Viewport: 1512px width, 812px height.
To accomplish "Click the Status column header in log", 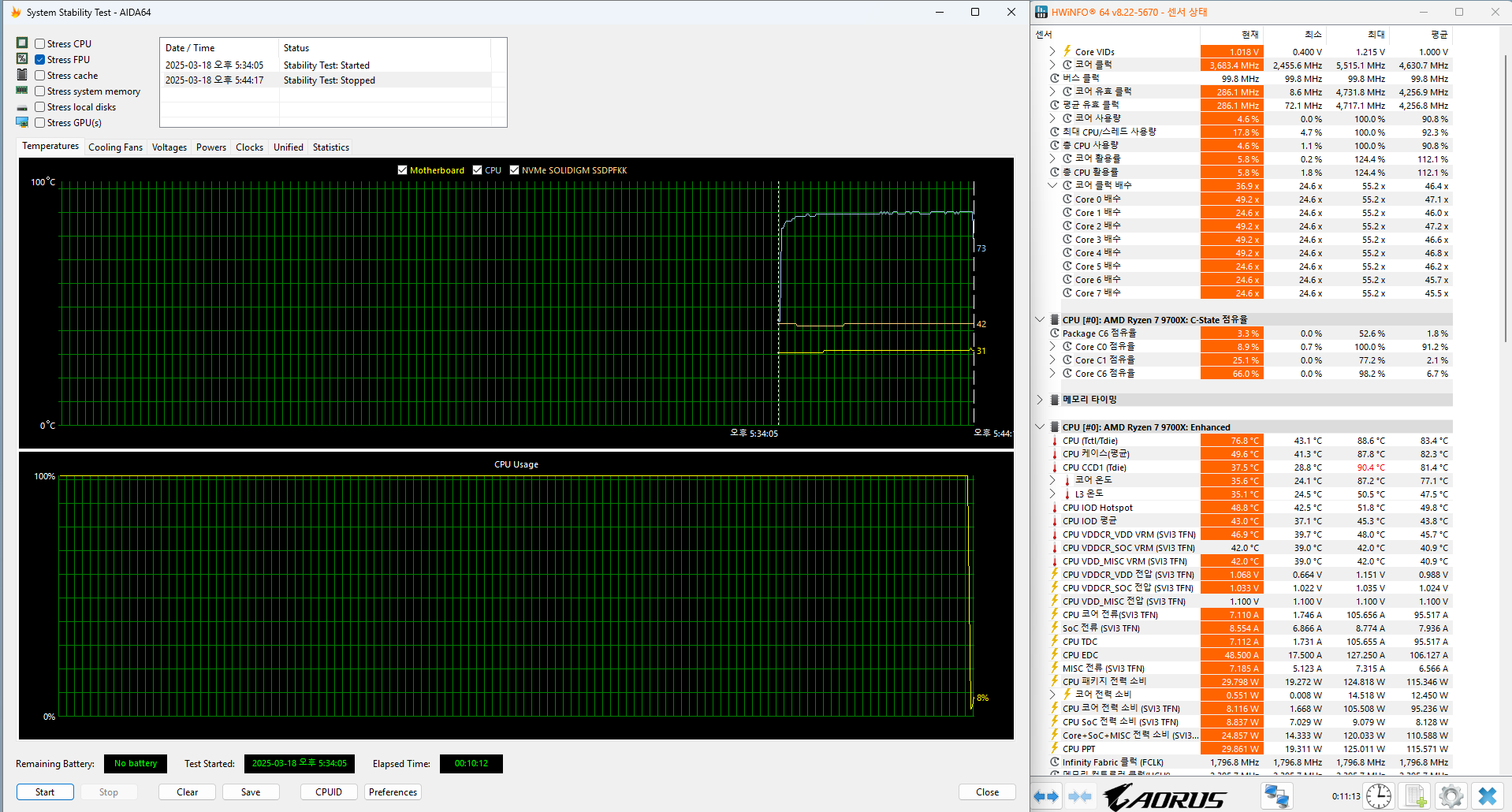I will pyautogui.click(x=385, y=48).
